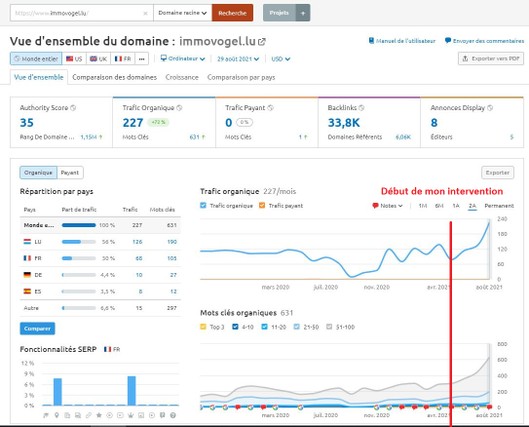Select the FR flag database button
This screenshot has height=427, width=529.
point(123,59)
